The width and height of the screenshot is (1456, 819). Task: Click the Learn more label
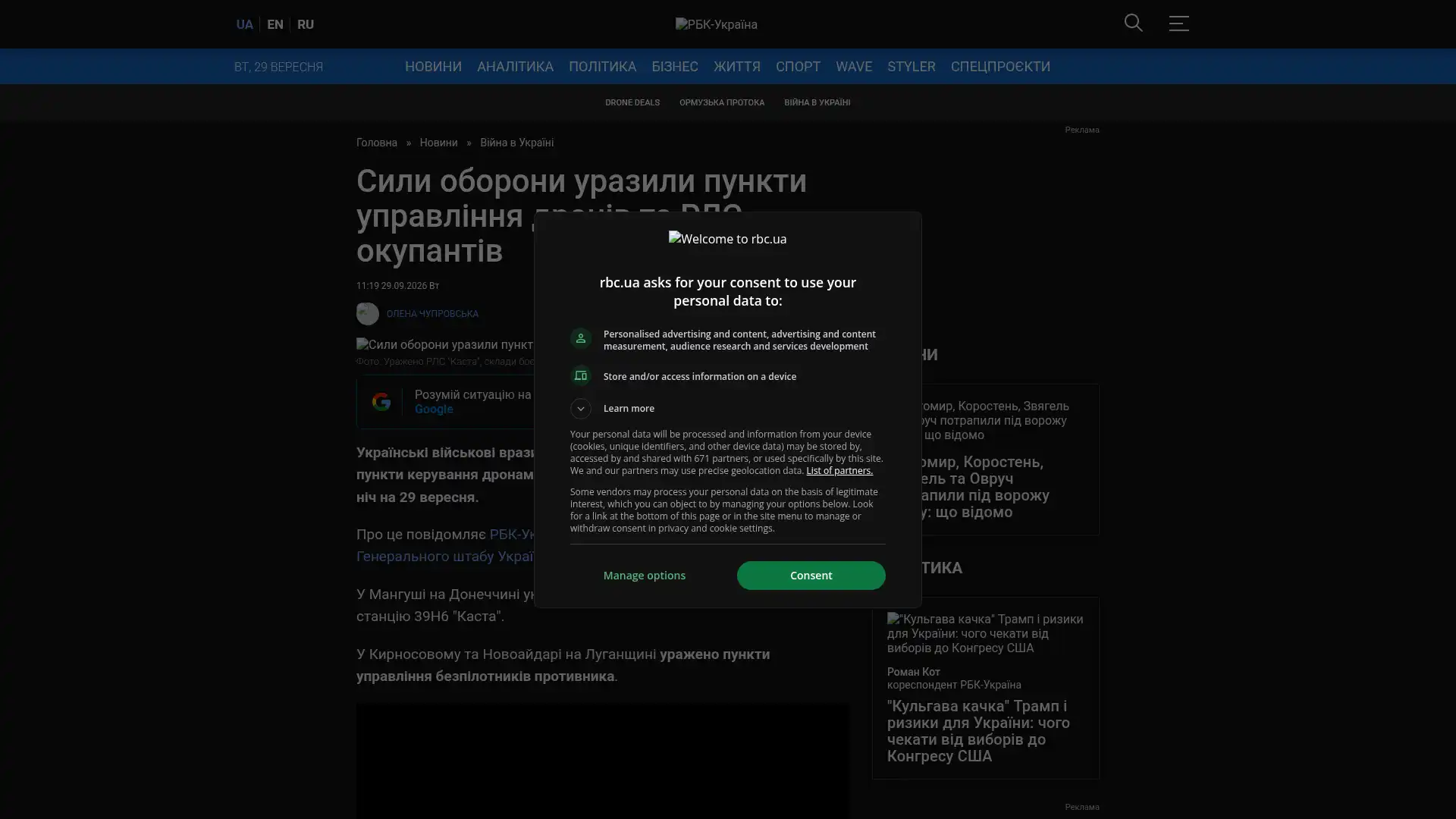(x=629, y=409)
